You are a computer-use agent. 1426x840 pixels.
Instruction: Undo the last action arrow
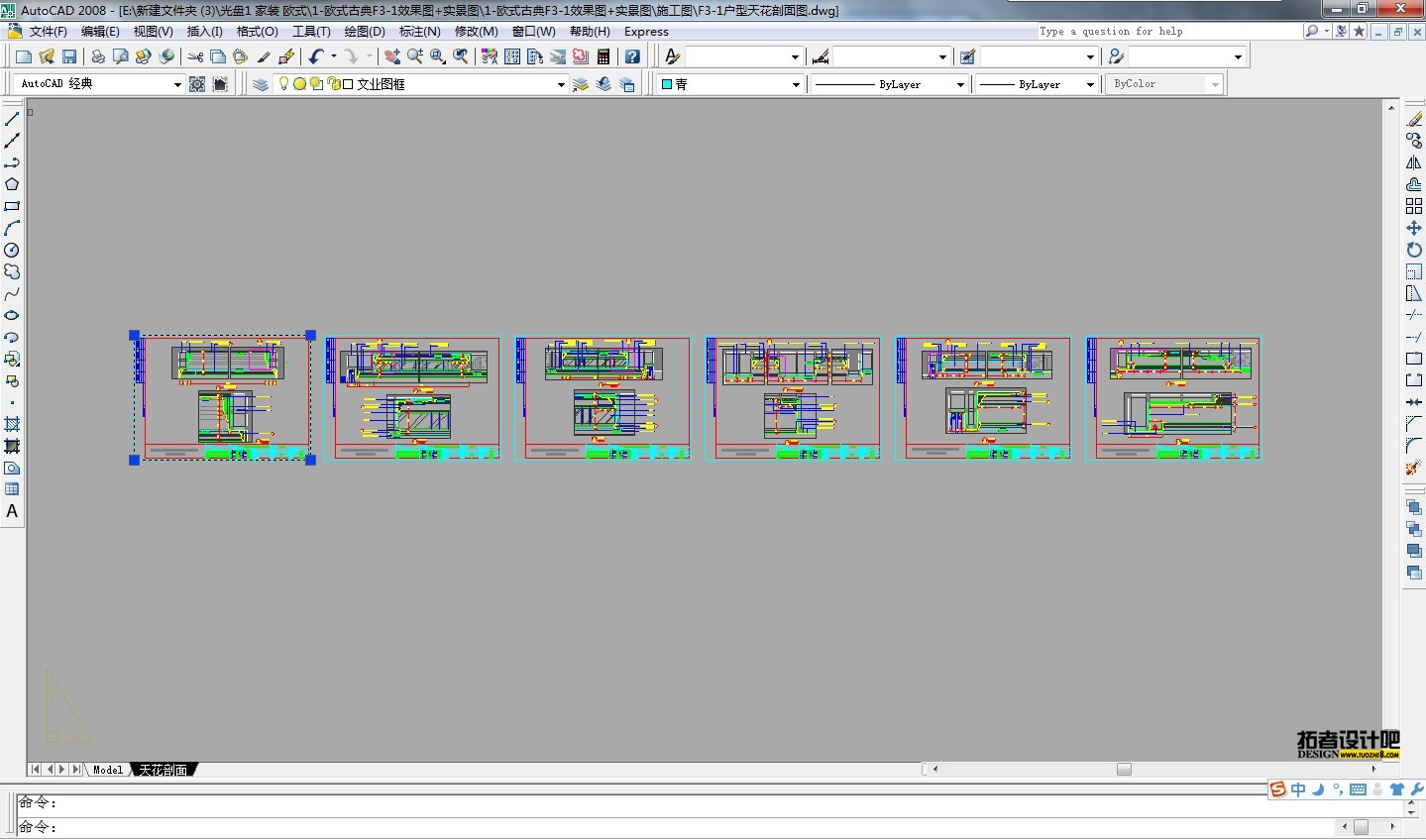316,57
